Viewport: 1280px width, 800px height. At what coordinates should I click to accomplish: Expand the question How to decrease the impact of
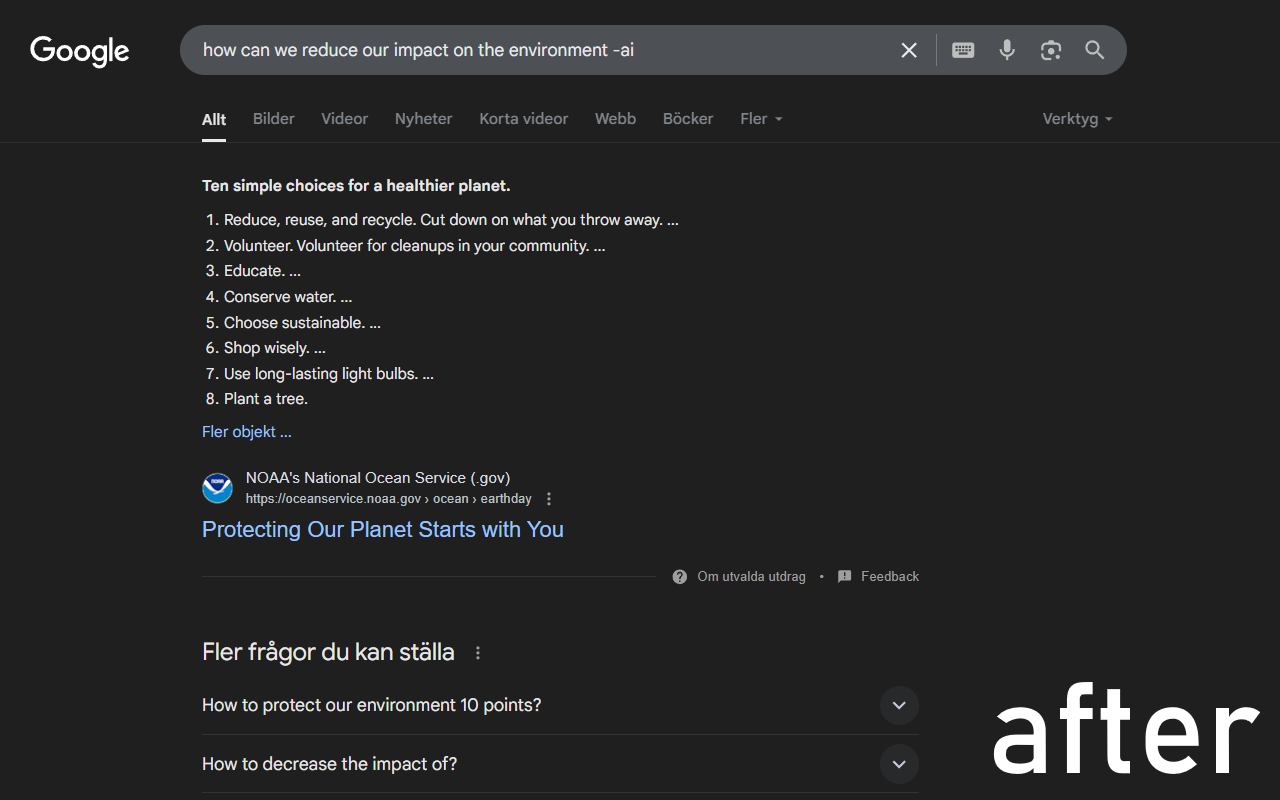(x=898, y=764)
